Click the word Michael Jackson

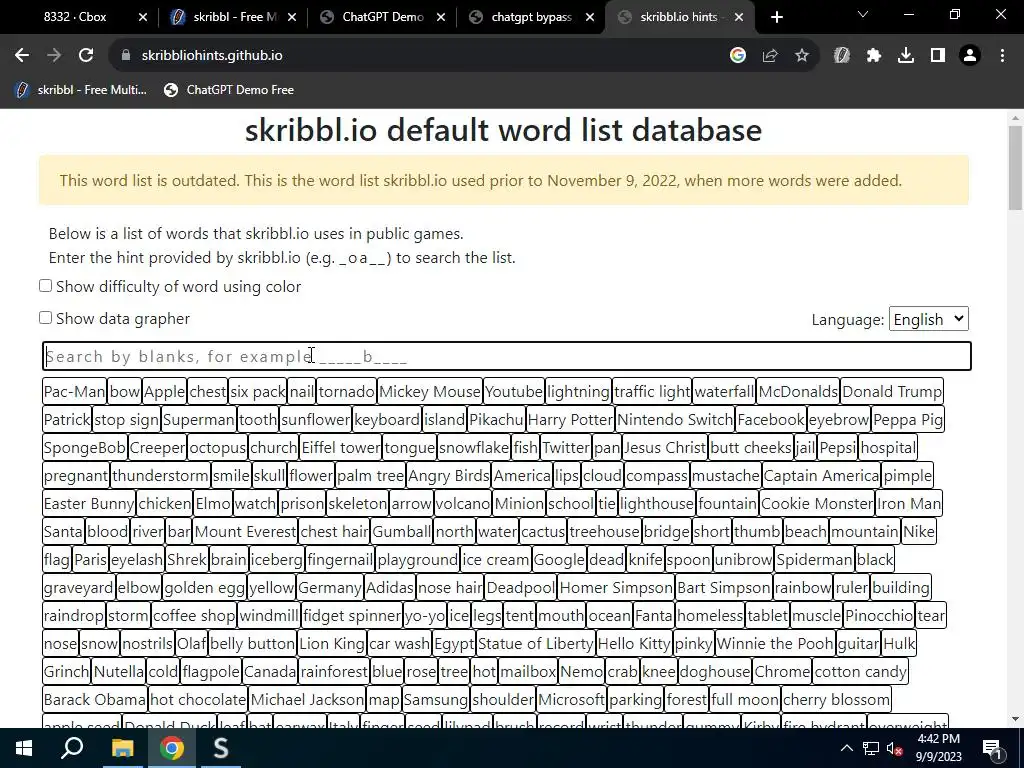click(308, 700)
